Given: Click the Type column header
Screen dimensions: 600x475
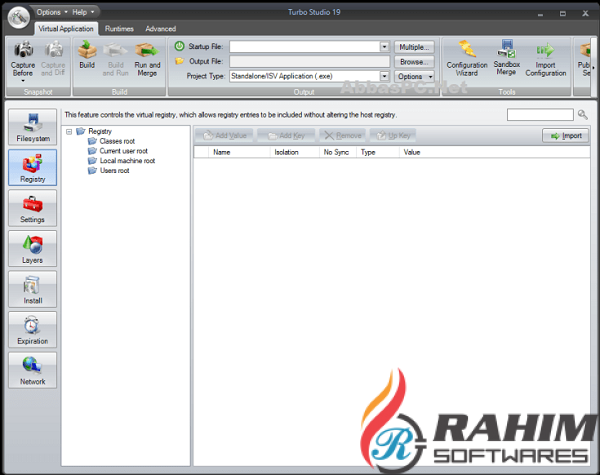Looking at the screenshot, I should 378,152.
